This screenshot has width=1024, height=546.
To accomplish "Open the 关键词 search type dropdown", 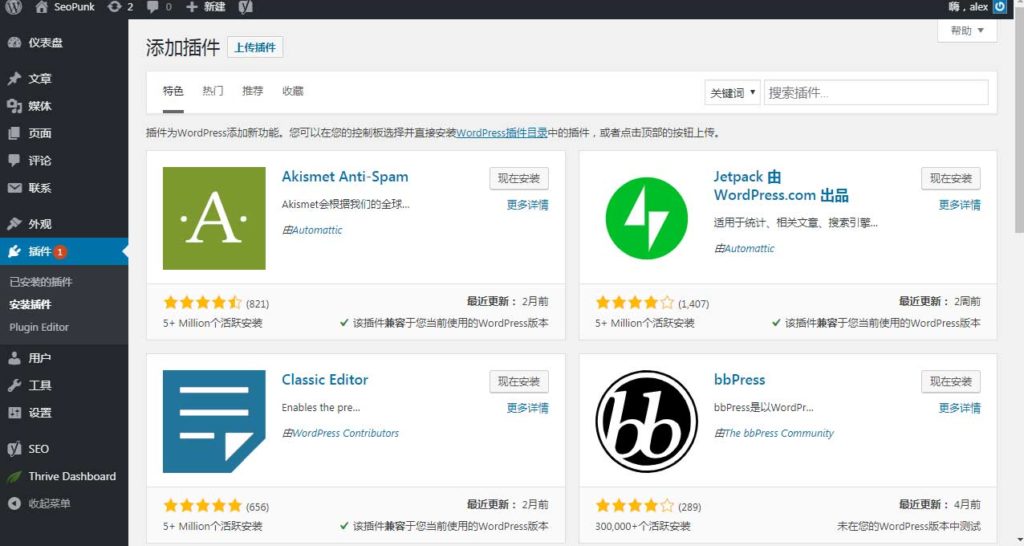I will (733, 93).
